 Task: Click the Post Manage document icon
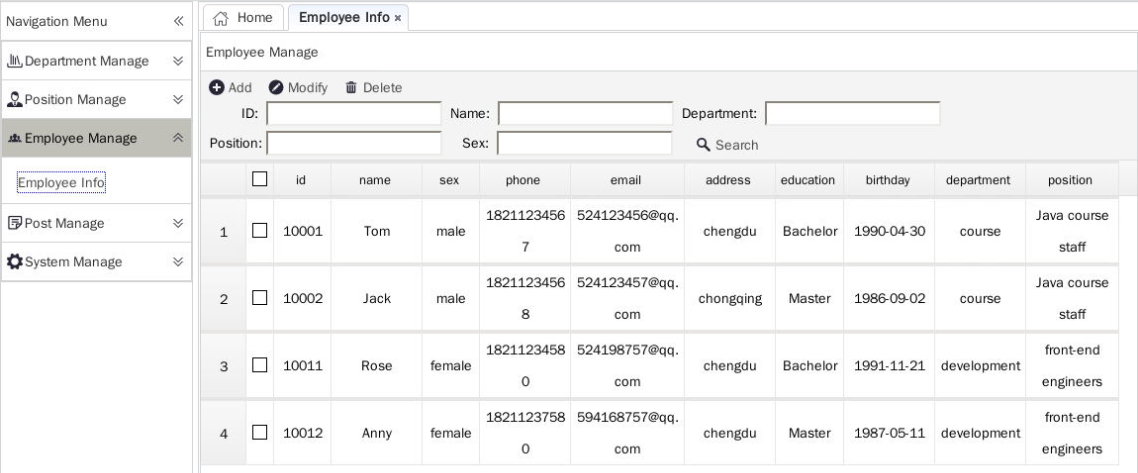[15, 223]
